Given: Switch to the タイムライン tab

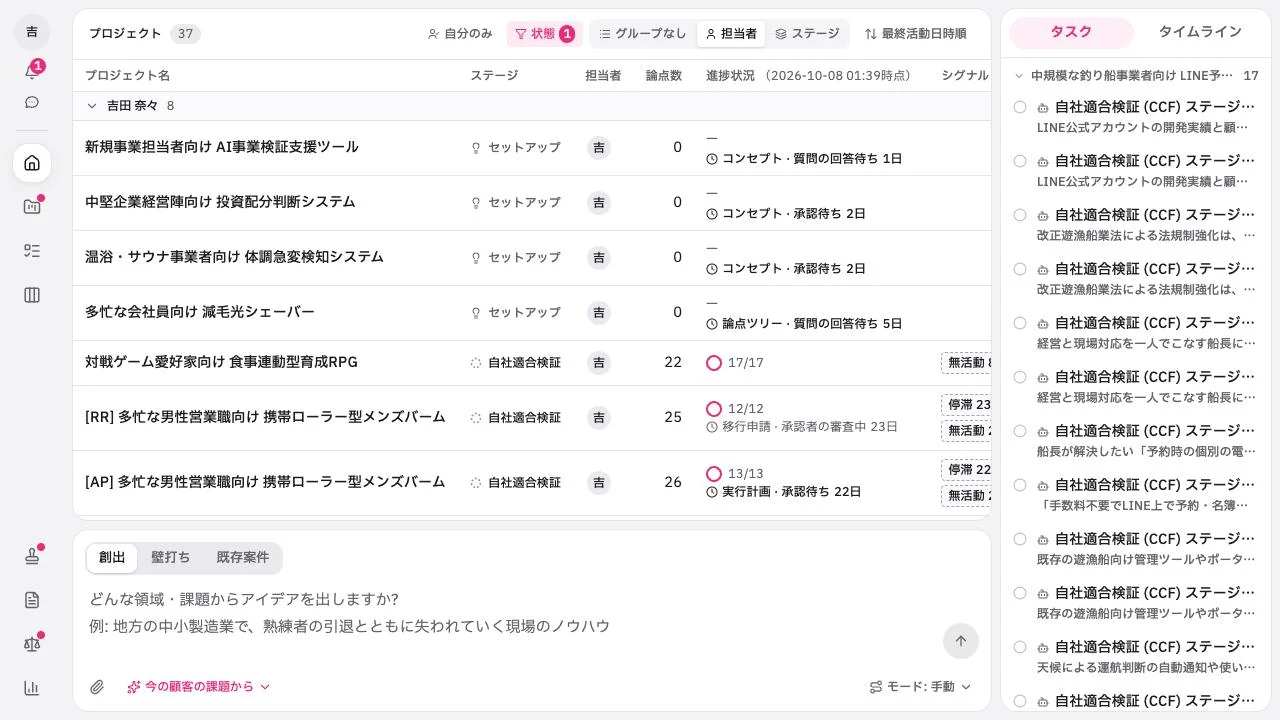Looking at the screenshot, I should point(1200,32).
